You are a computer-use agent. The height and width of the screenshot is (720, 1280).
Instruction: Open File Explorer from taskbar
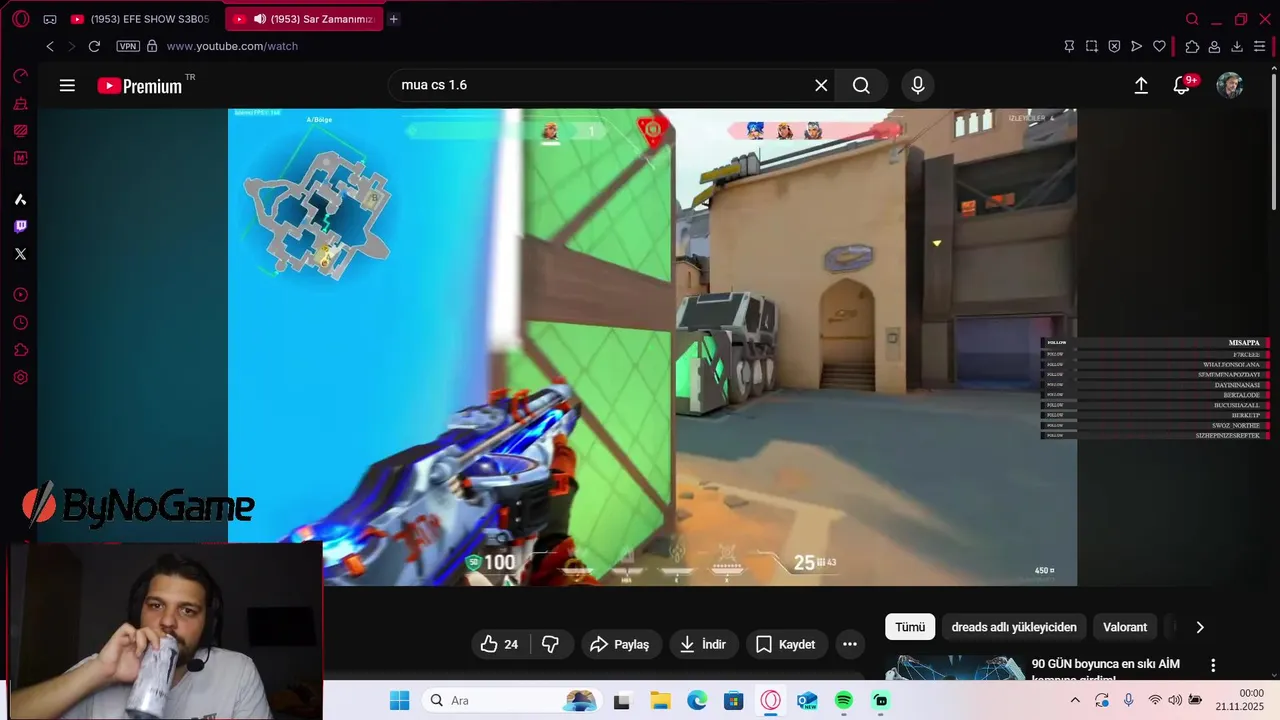(660, 701)
